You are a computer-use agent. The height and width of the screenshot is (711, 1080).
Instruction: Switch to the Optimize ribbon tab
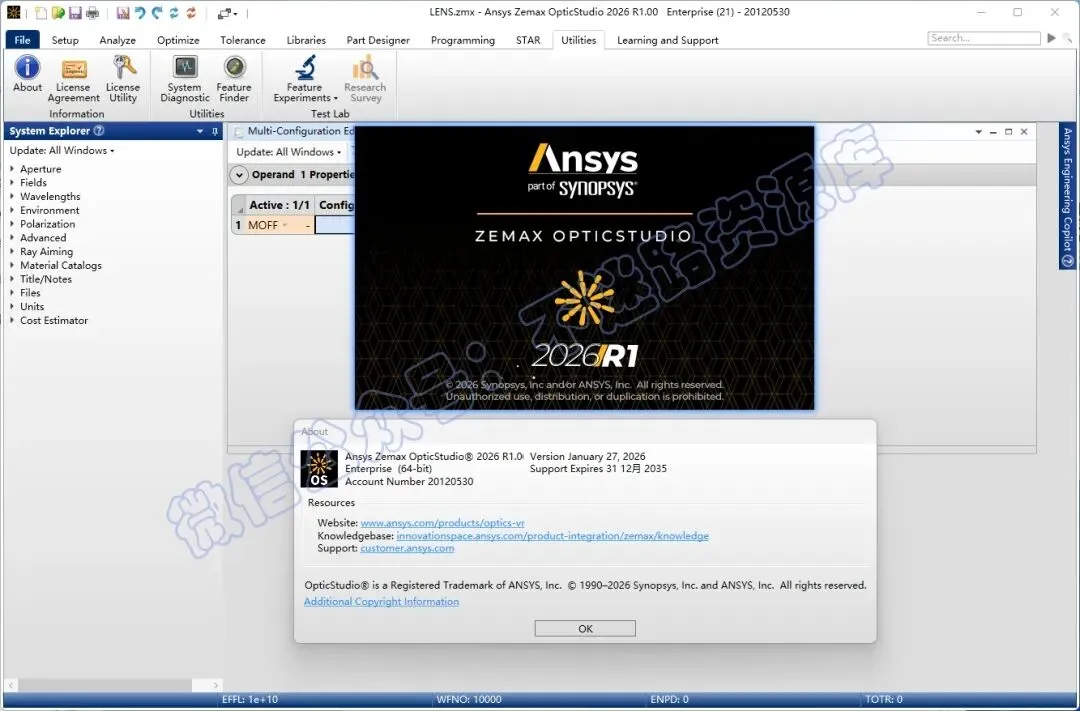[x=178, y=40]
